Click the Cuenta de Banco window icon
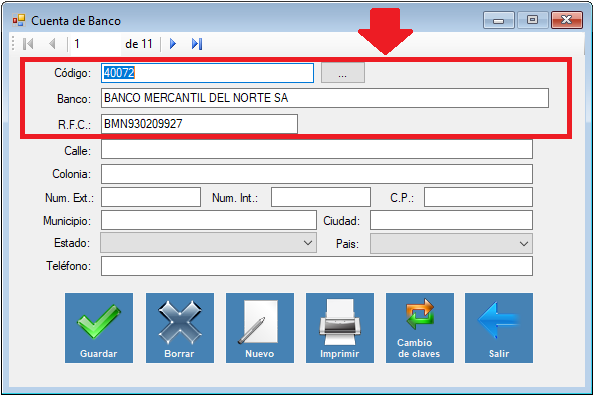The height and width of the screenshot is (396, 595). pyautogui.click(x=19, y=20)
